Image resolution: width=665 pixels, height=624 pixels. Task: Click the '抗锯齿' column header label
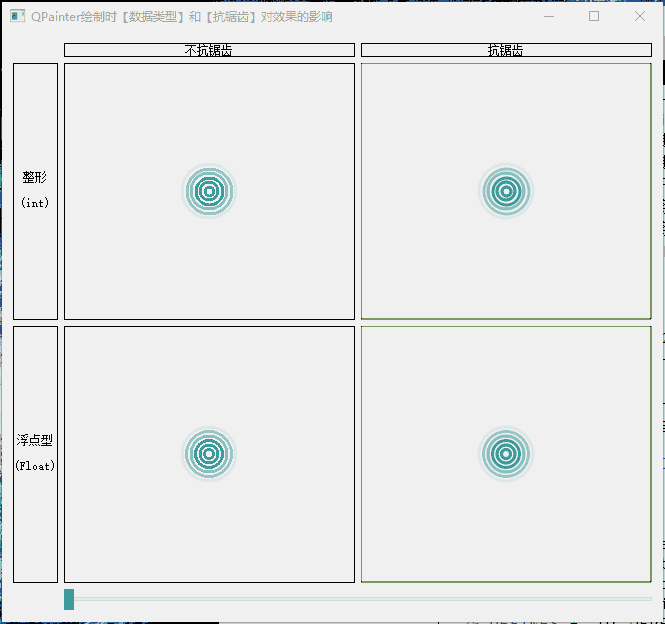506,50
